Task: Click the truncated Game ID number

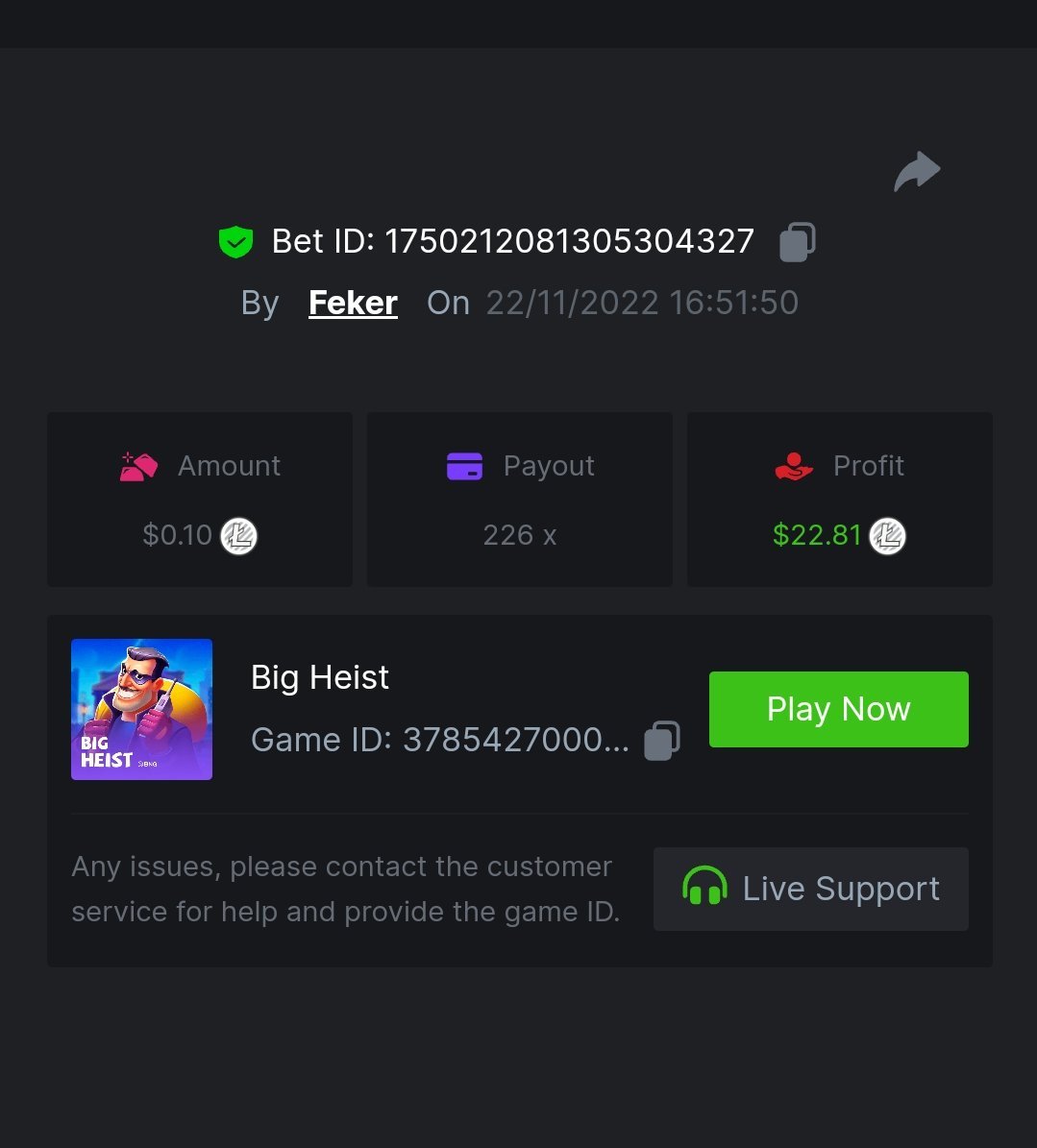Action: (x=515, y=740)
